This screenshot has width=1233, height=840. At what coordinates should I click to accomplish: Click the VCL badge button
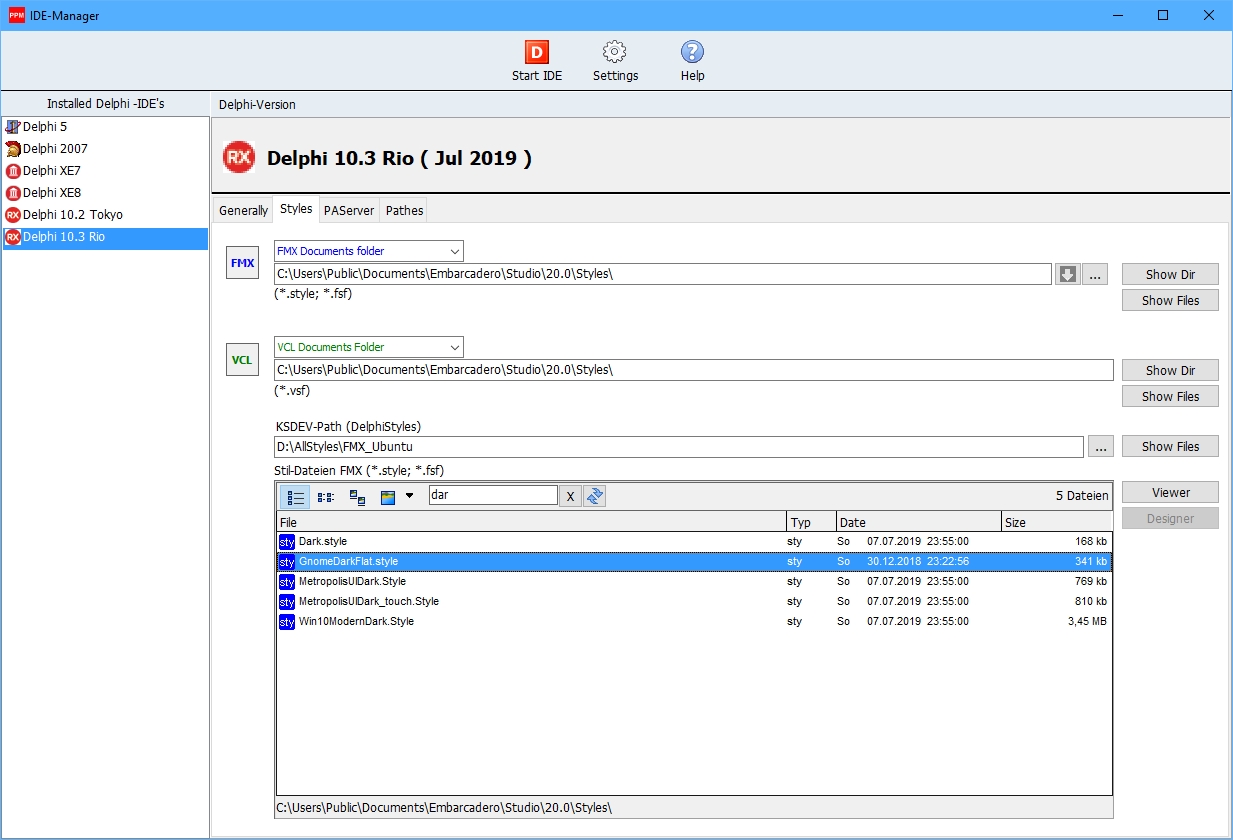tap(242, 360)
